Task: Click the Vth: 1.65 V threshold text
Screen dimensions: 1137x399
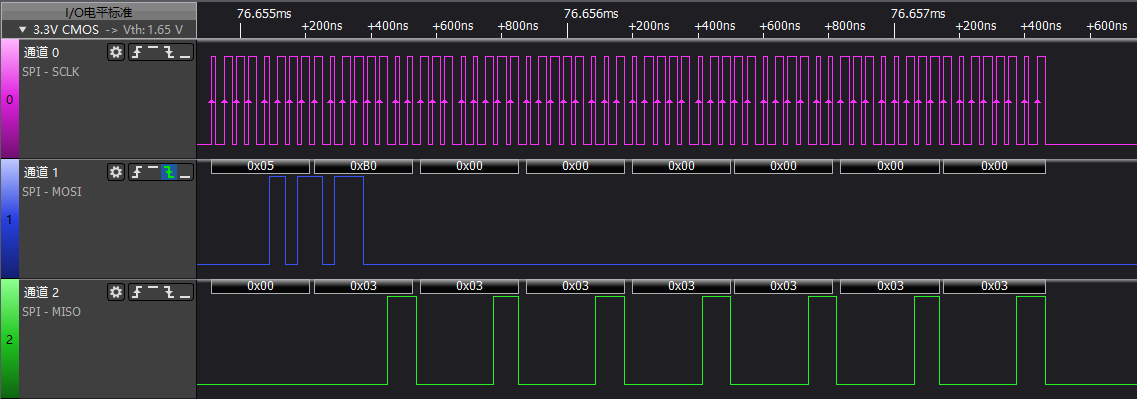Action: click(153, 30)
